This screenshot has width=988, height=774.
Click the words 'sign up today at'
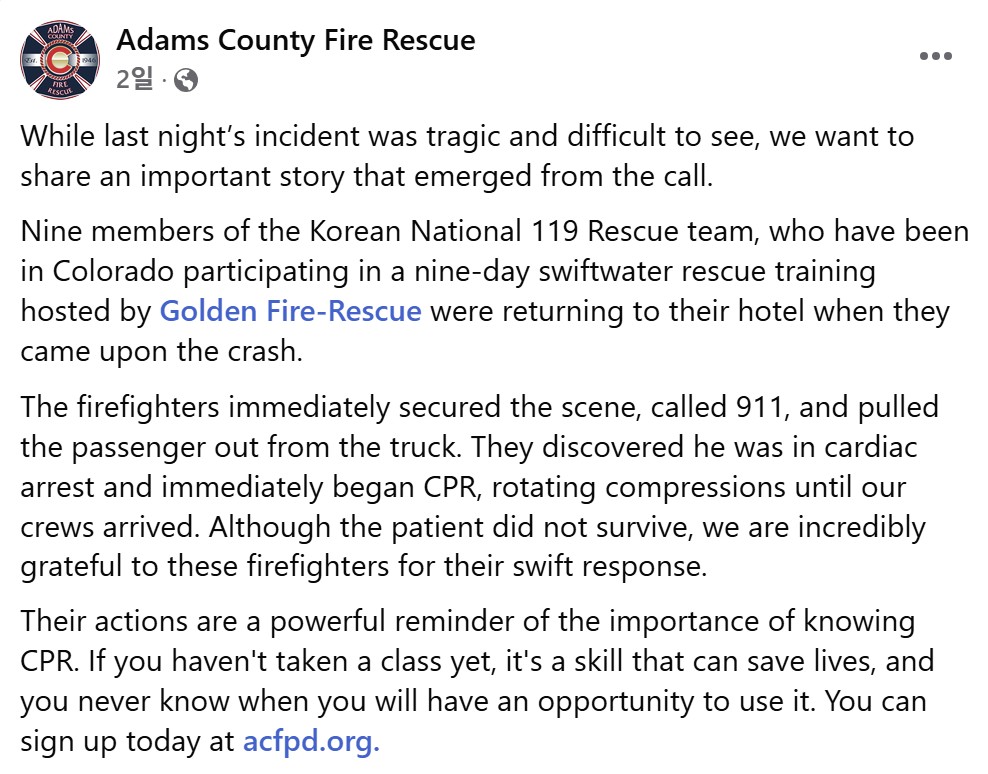[127, 742]
